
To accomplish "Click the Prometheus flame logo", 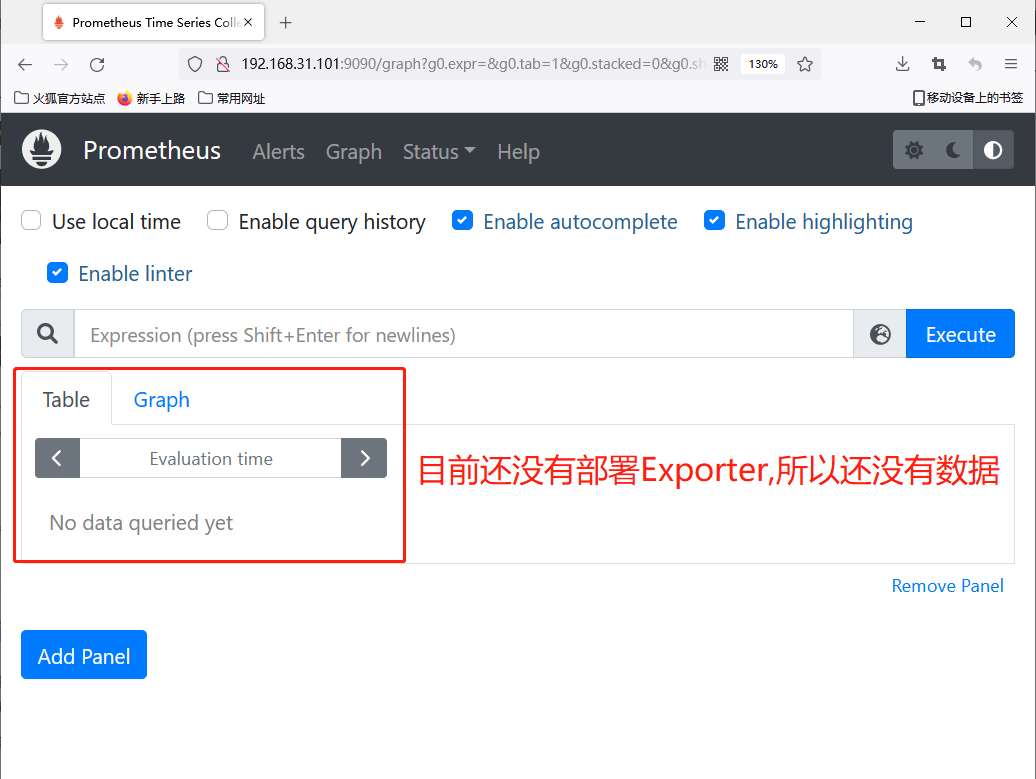I will pyautogui.click(x=42, y=150).
